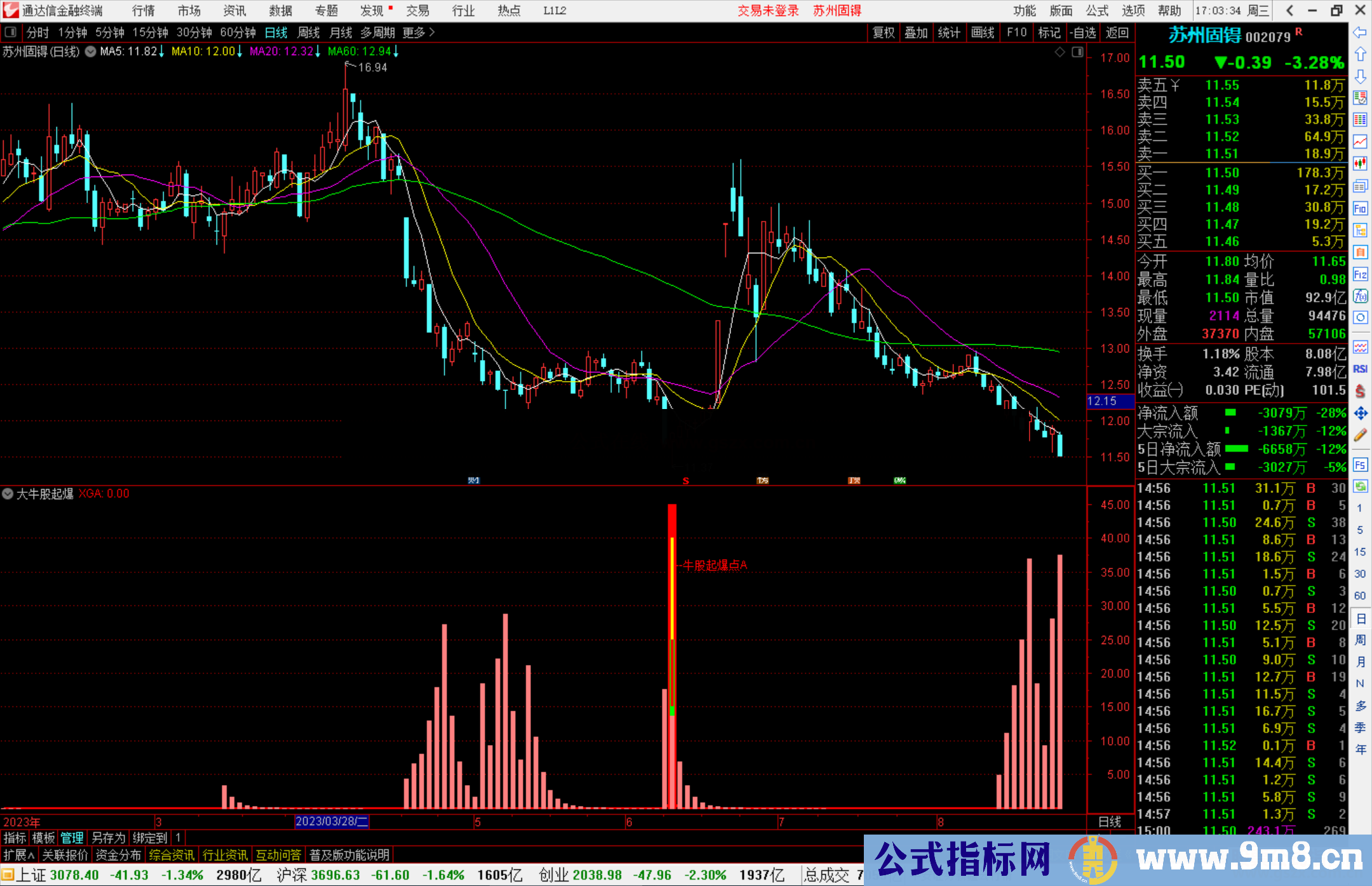The width and height of the screenshot is (1372, 886).
Task: Open the 日线 period selector at chart corner
Action: (x=1110, y=822)
